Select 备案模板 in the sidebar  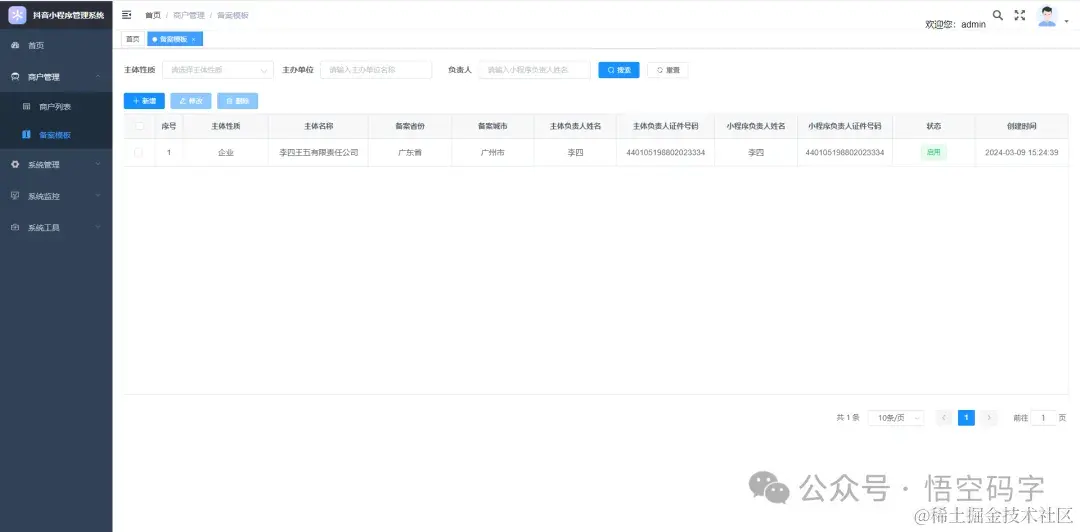coord(56,135)
